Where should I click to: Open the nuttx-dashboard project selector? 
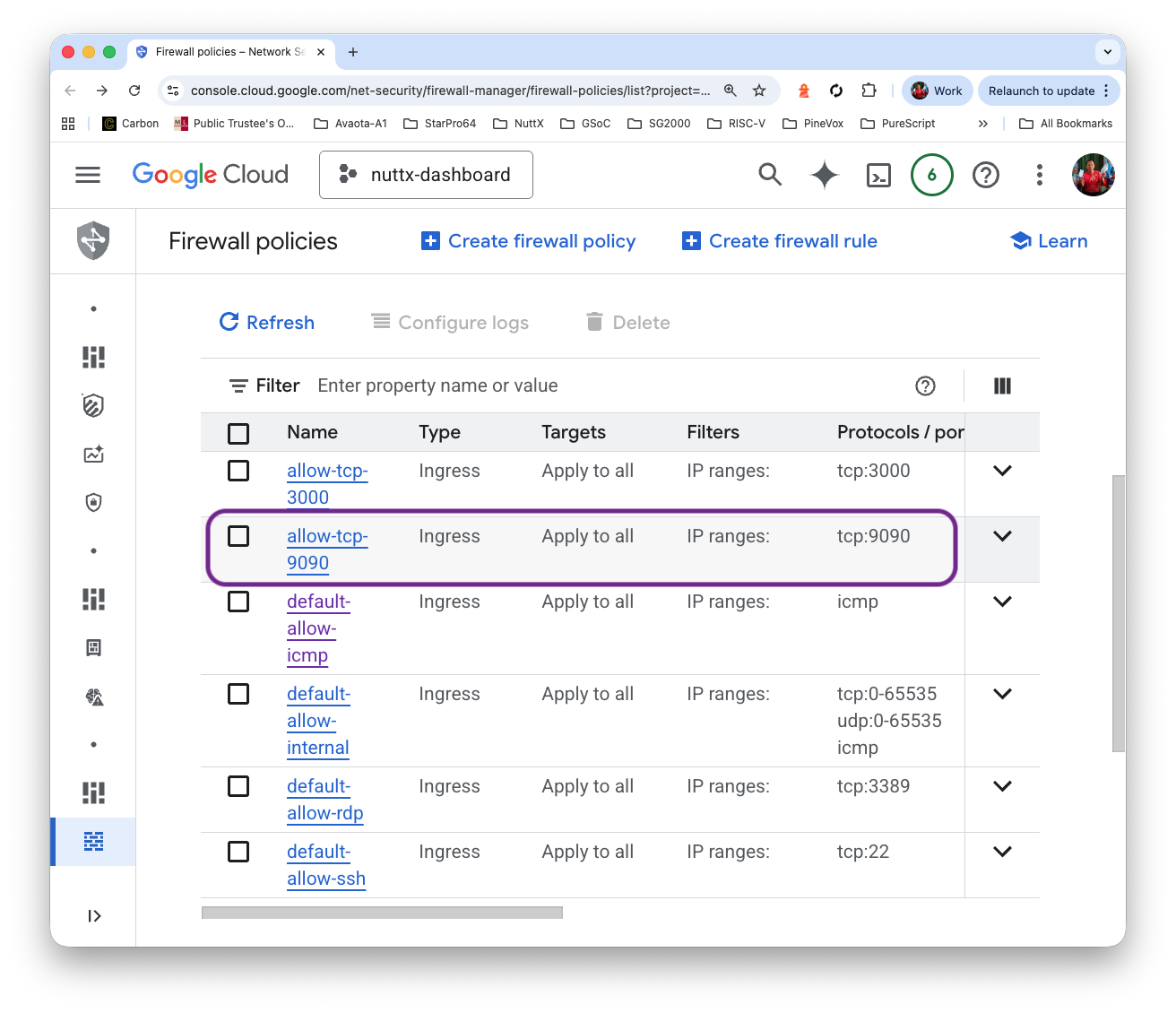(427, 175)
